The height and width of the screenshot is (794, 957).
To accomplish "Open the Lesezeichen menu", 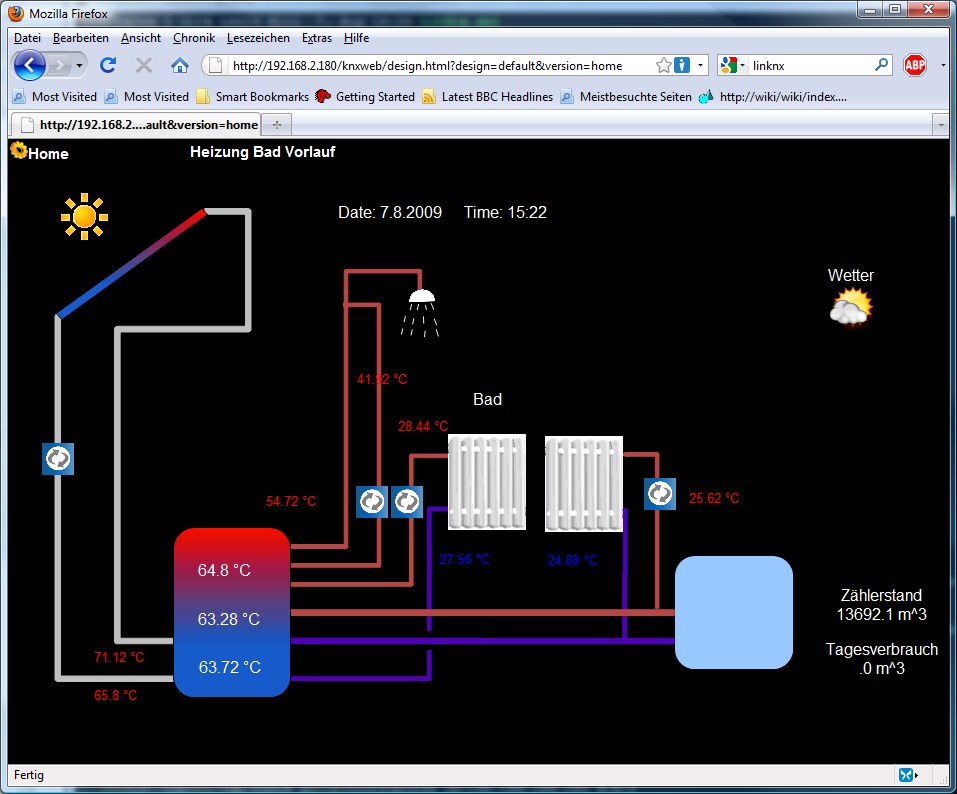I will [258, 38].
